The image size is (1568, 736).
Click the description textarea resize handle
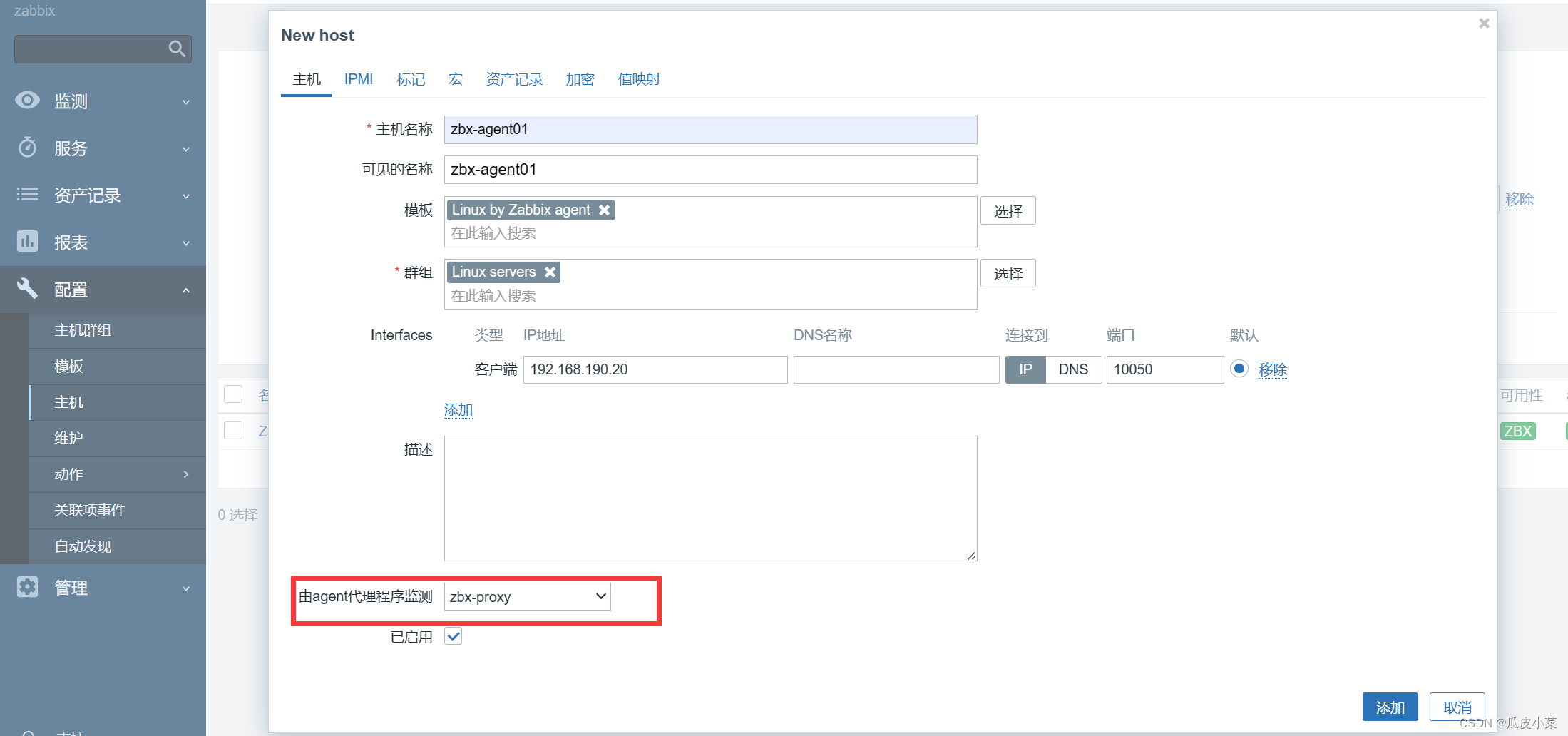pyautogui.click(x=972, y=556)
